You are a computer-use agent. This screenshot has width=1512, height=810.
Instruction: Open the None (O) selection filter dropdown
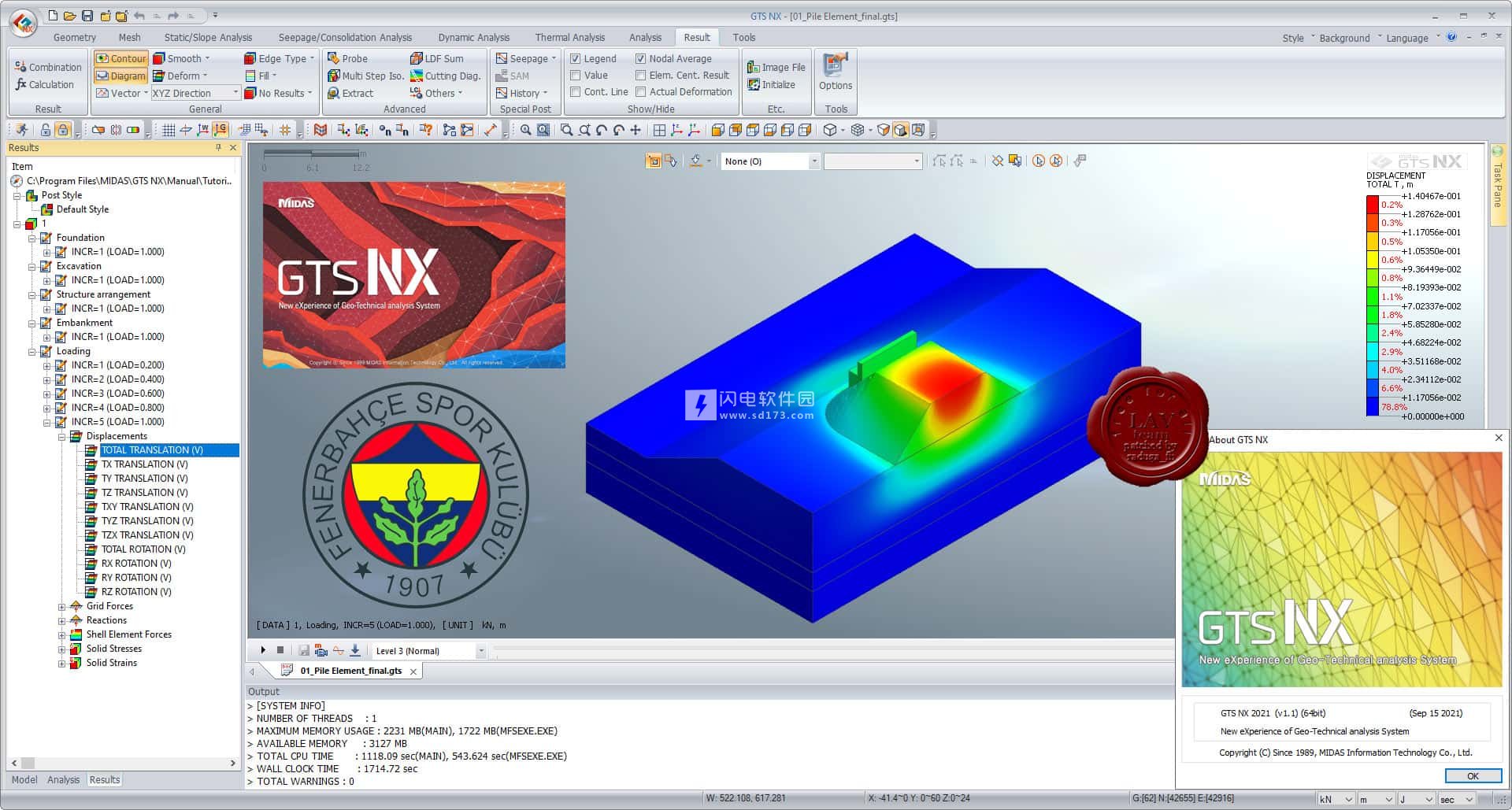(770, 161)
